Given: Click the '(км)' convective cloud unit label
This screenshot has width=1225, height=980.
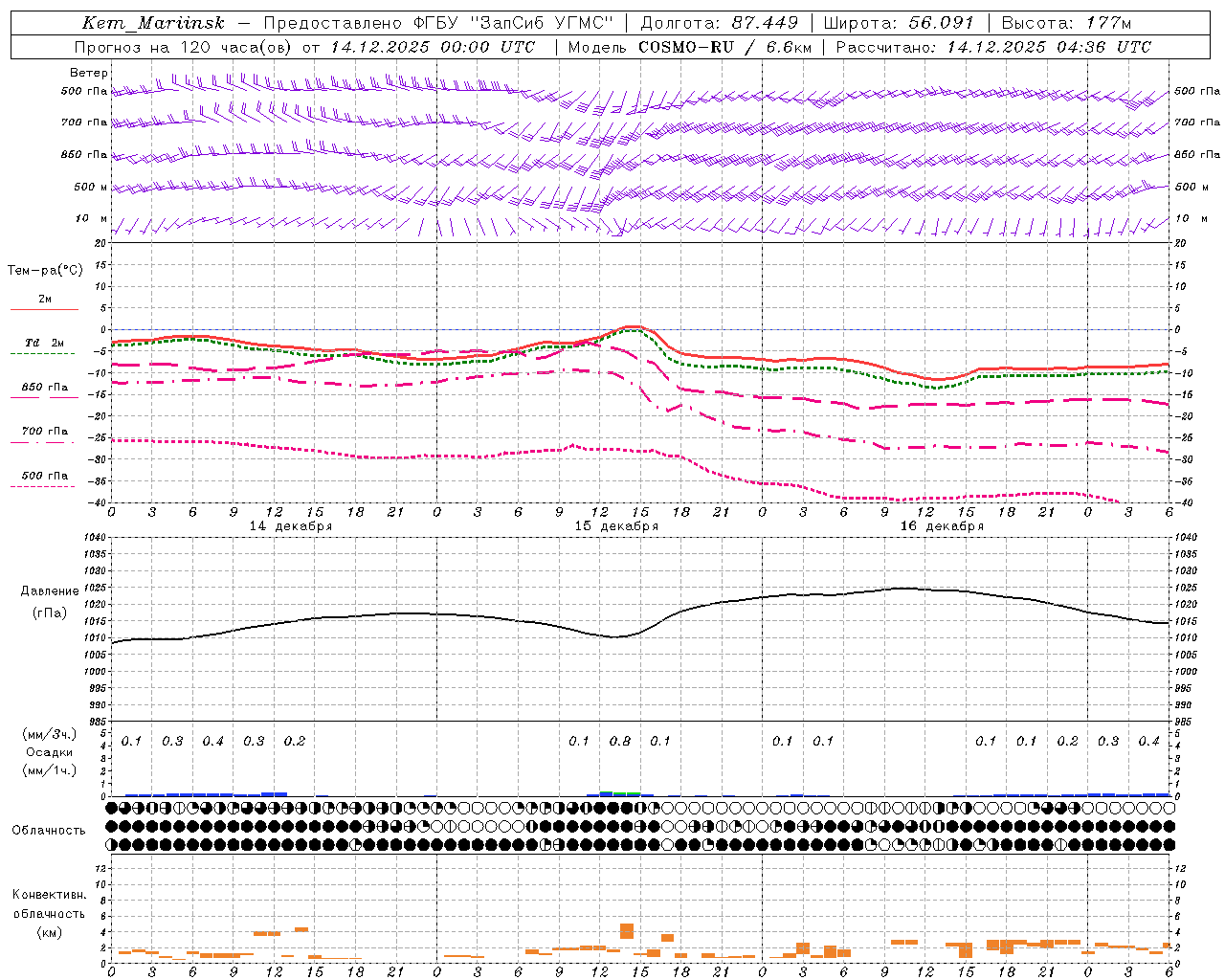Looking at the screenshot, I should click(50, 932).
